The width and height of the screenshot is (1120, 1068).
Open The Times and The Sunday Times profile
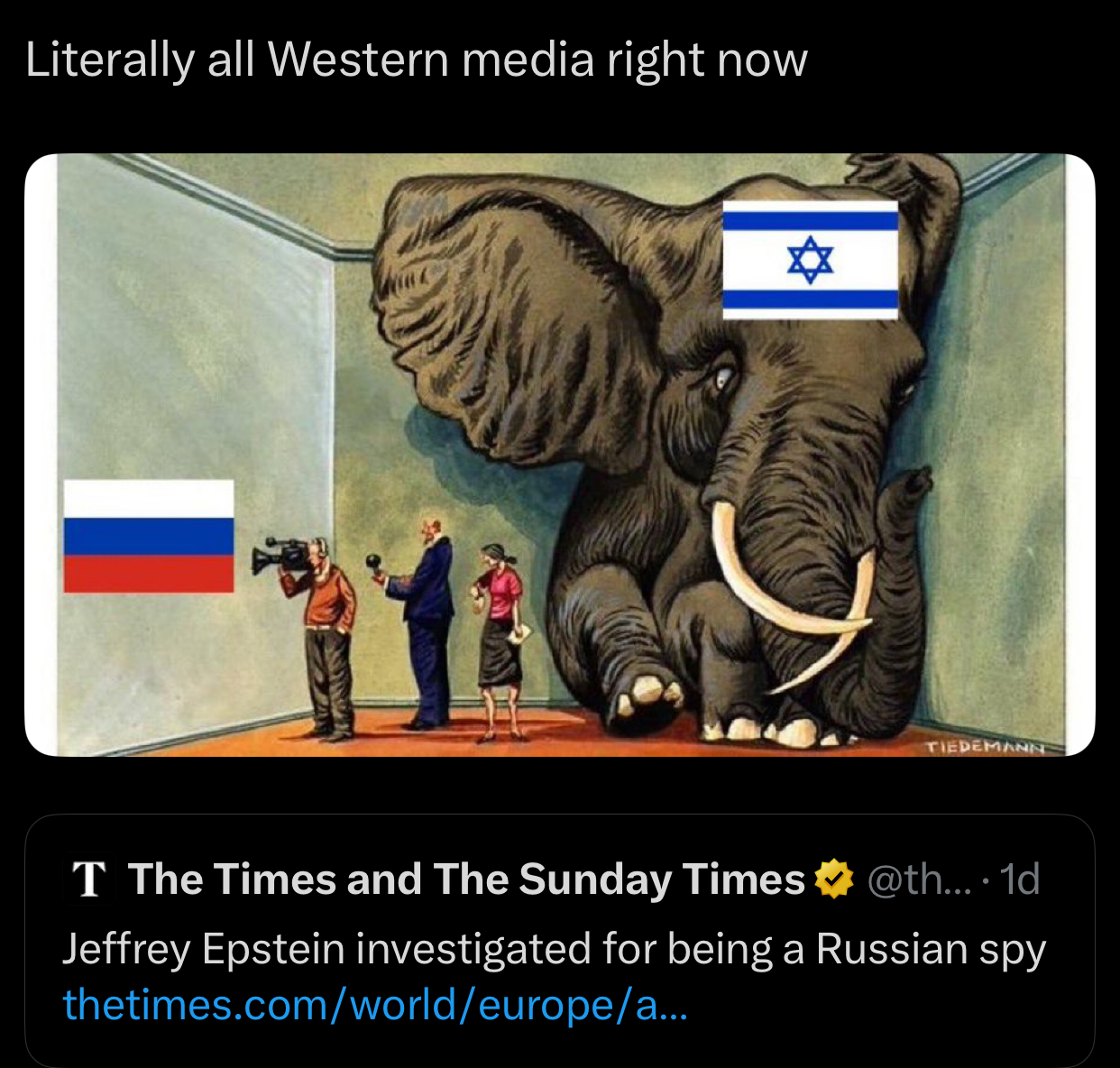(466, 879)
